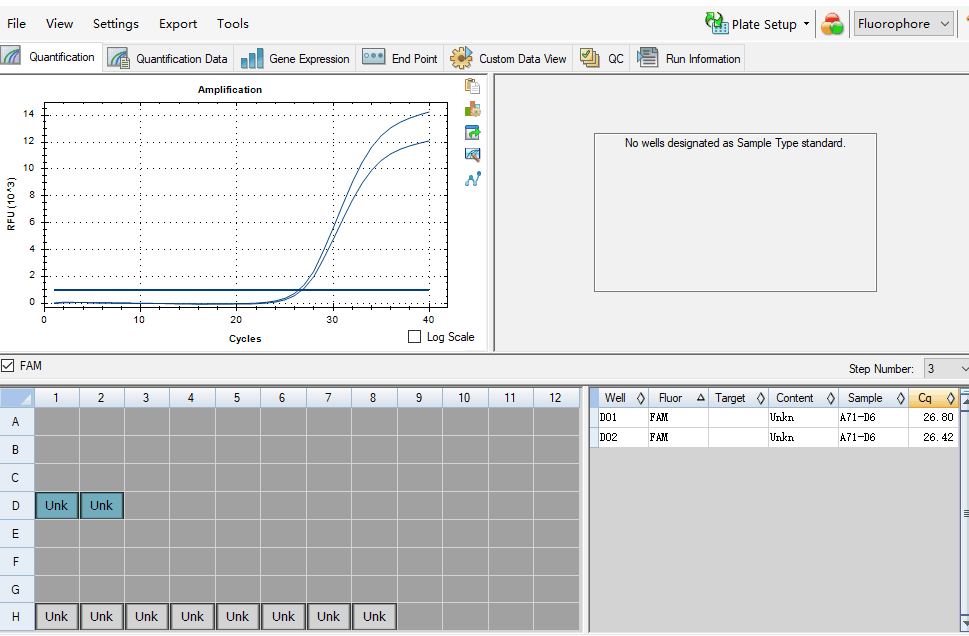Open the Fluorophore dropdown
Image resolution: width=969 pixels, height=636 pixels.
[x=903, y=24]
